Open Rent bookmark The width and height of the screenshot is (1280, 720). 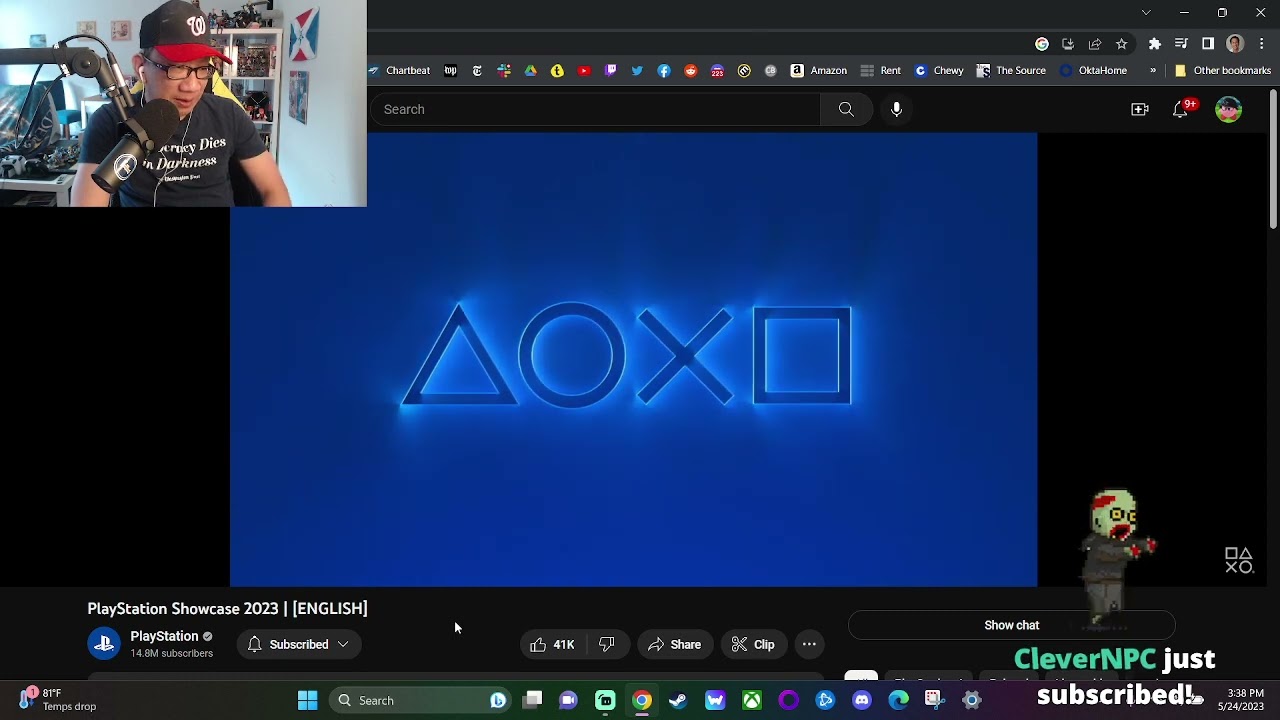tap(880, 71)
